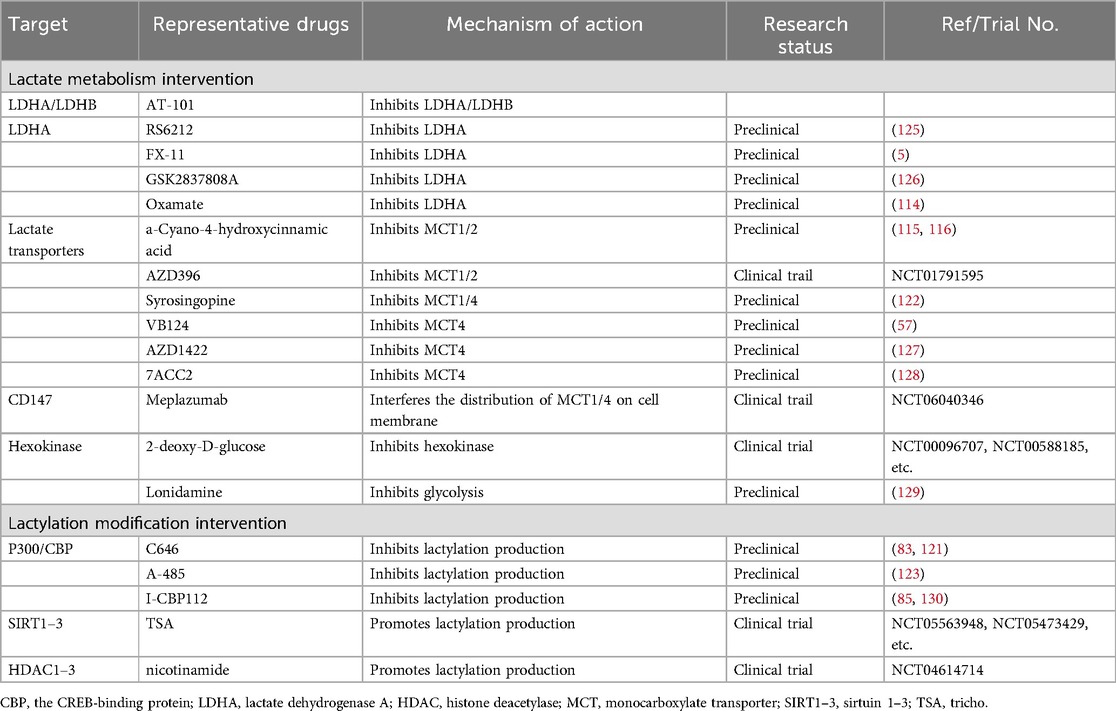The width and height of the screenshot is (1116, 711).
Task: Open reference link 125
Action: click(x=908, y=130)
